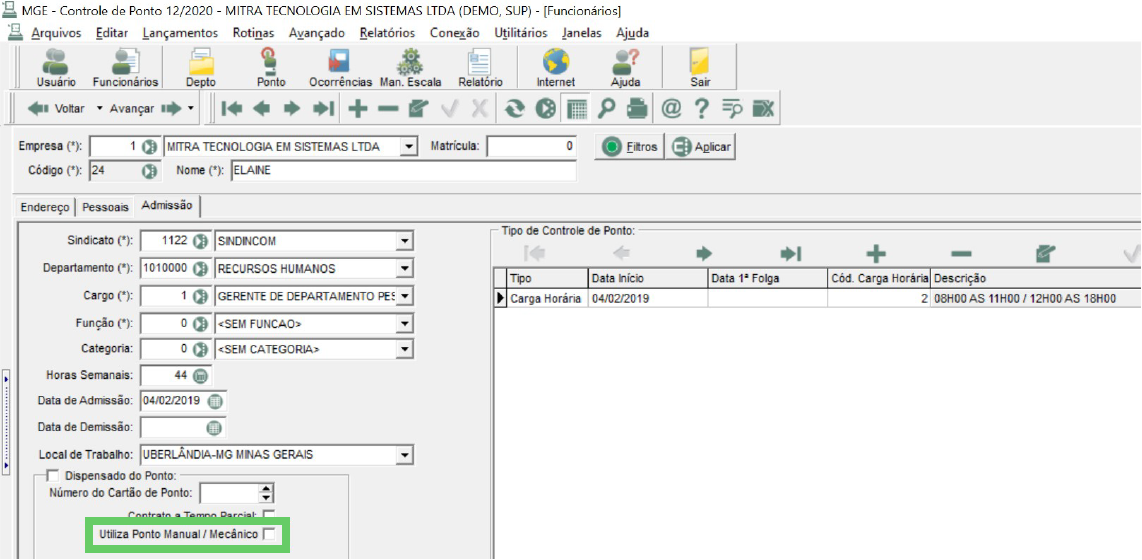The image size is (1142, 560).
Task: Open calendar icon for Data de Demissão
Action: point(214,428)
